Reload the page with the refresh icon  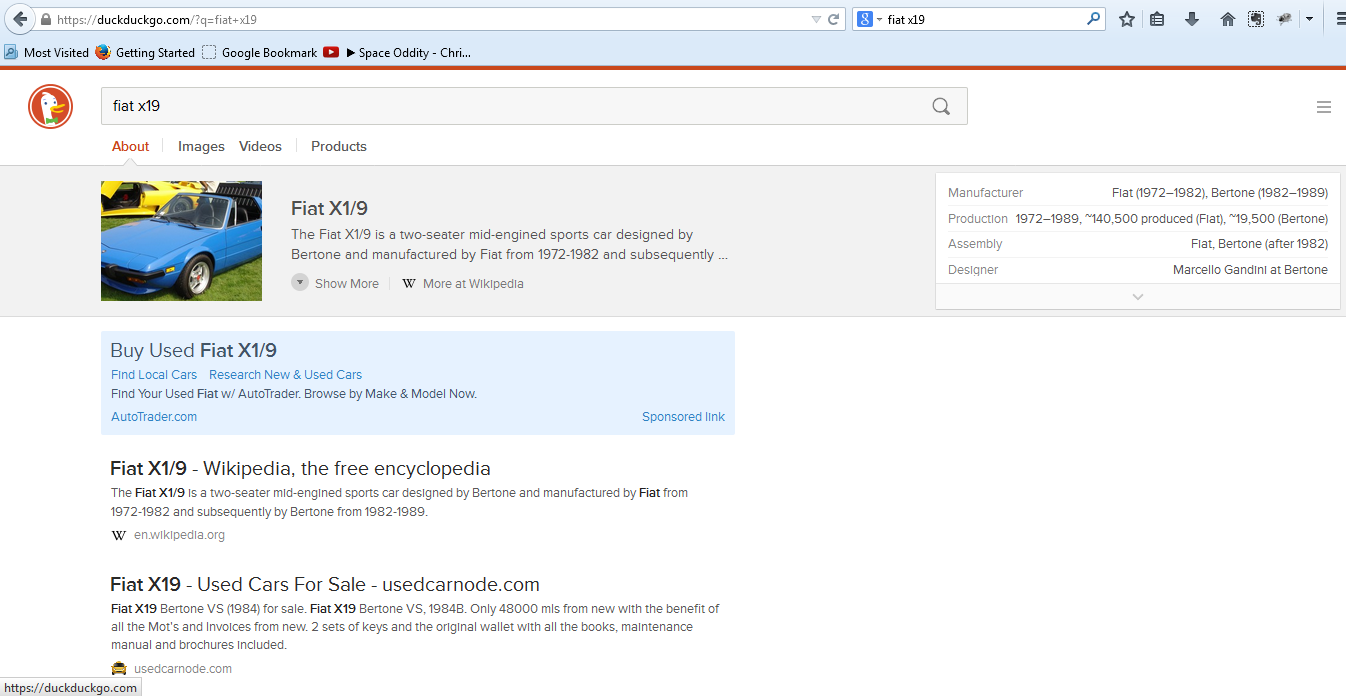833,19
